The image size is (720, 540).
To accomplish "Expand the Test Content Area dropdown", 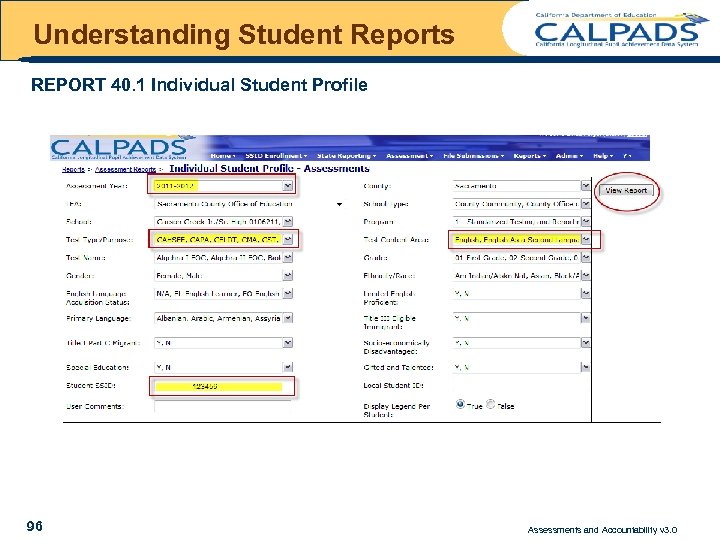I will pos(585,240).
